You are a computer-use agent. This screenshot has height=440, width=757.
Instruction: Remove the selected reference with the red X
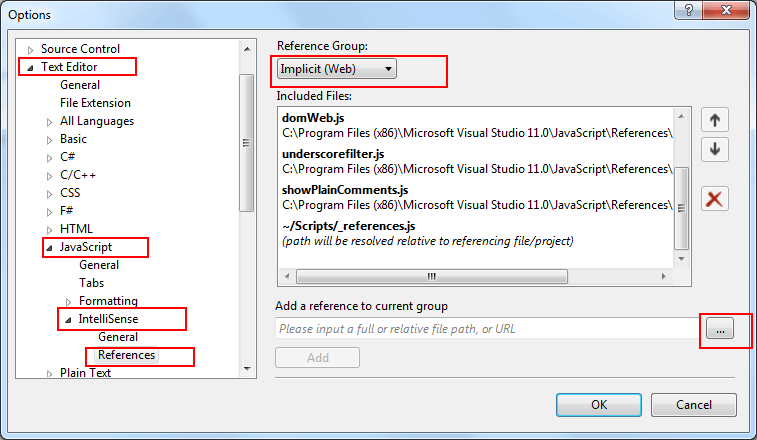tap(715, 199)
